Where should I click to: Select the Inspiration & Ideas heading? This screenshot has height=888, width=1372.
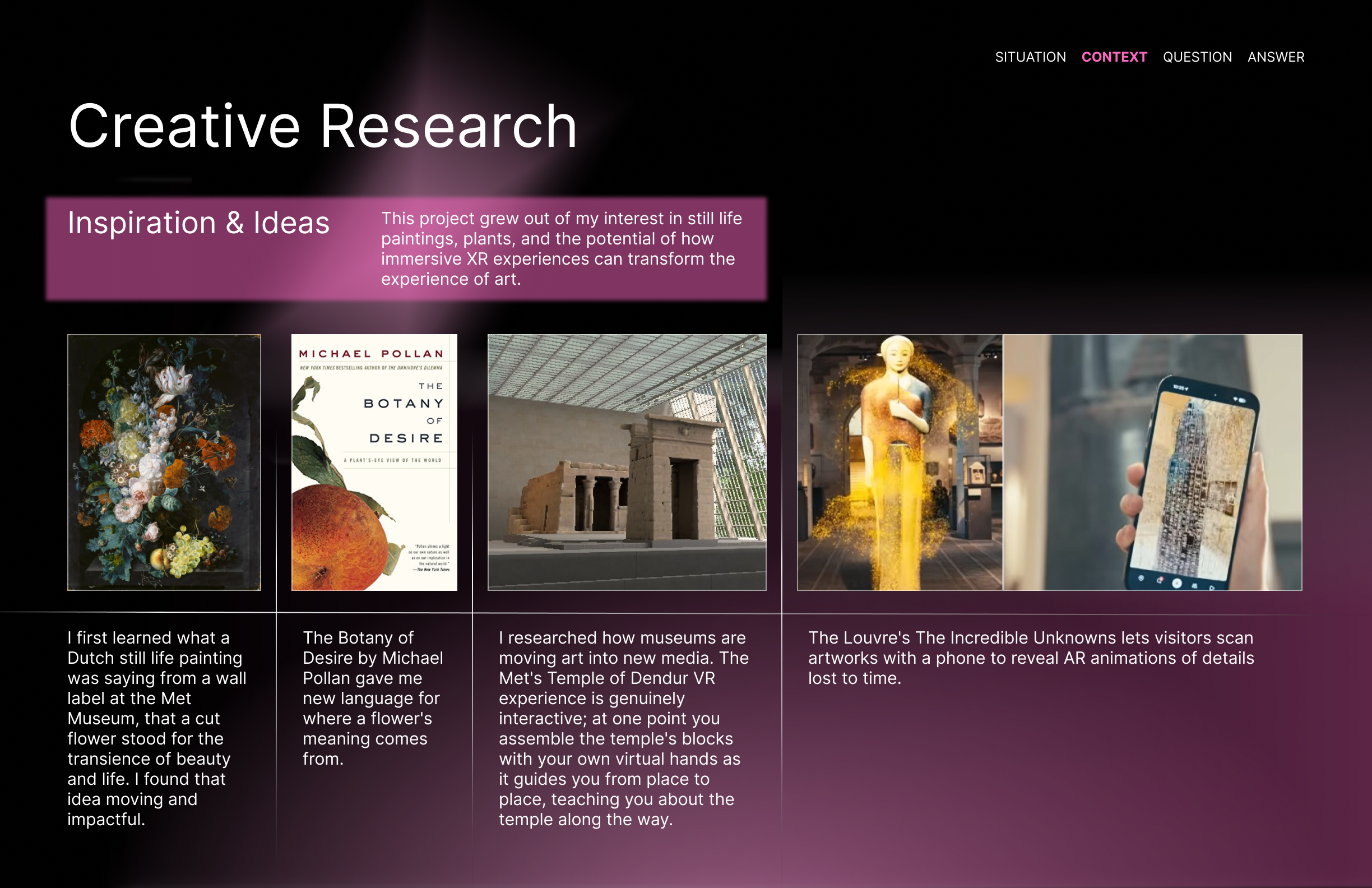(199, 223)
